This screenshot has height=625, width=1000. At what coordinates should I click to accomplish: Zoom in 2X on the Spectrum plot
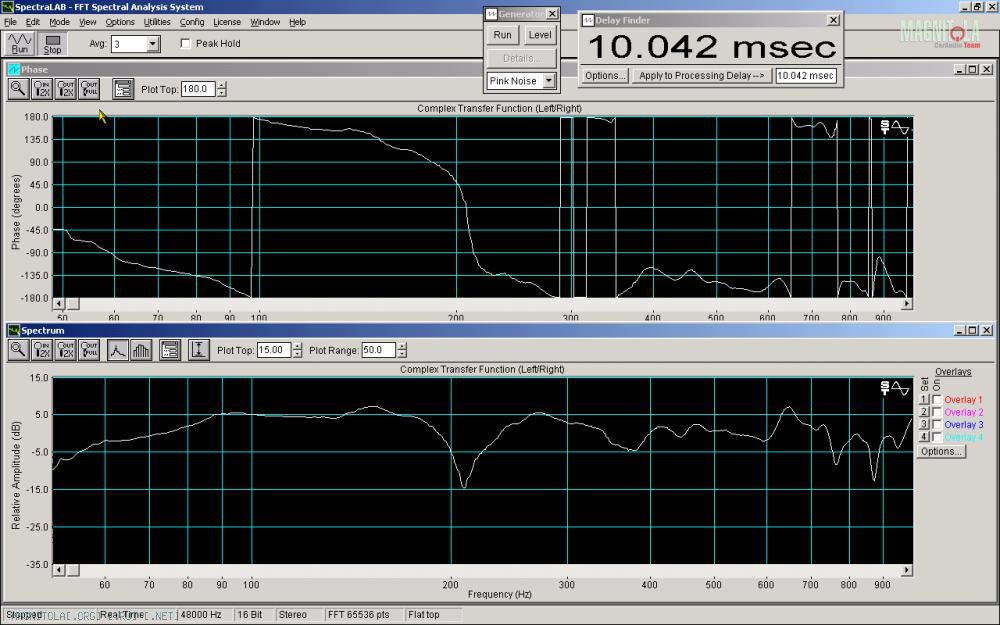pos(42,349)
